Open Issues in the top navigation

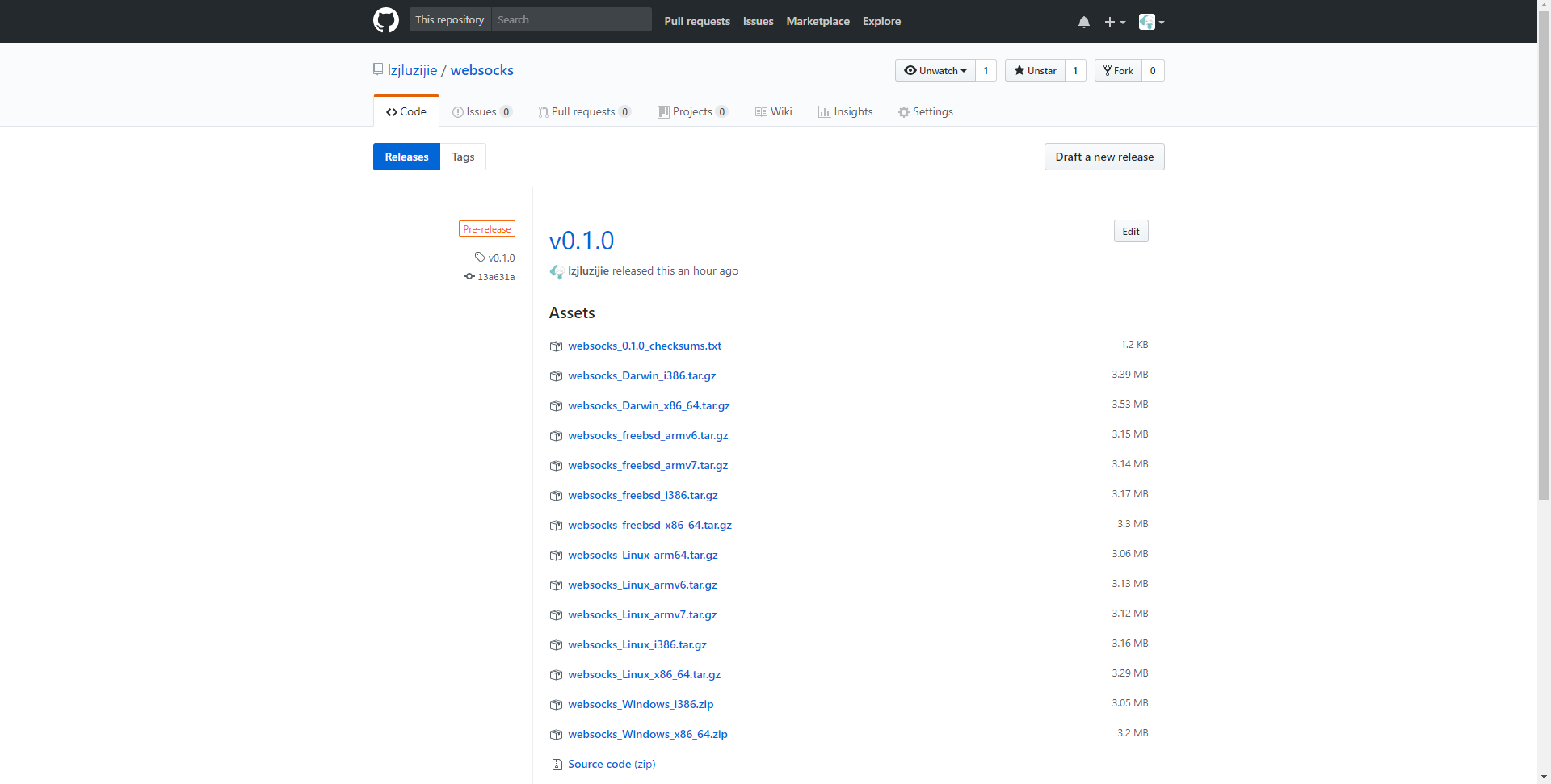point(759,21)
